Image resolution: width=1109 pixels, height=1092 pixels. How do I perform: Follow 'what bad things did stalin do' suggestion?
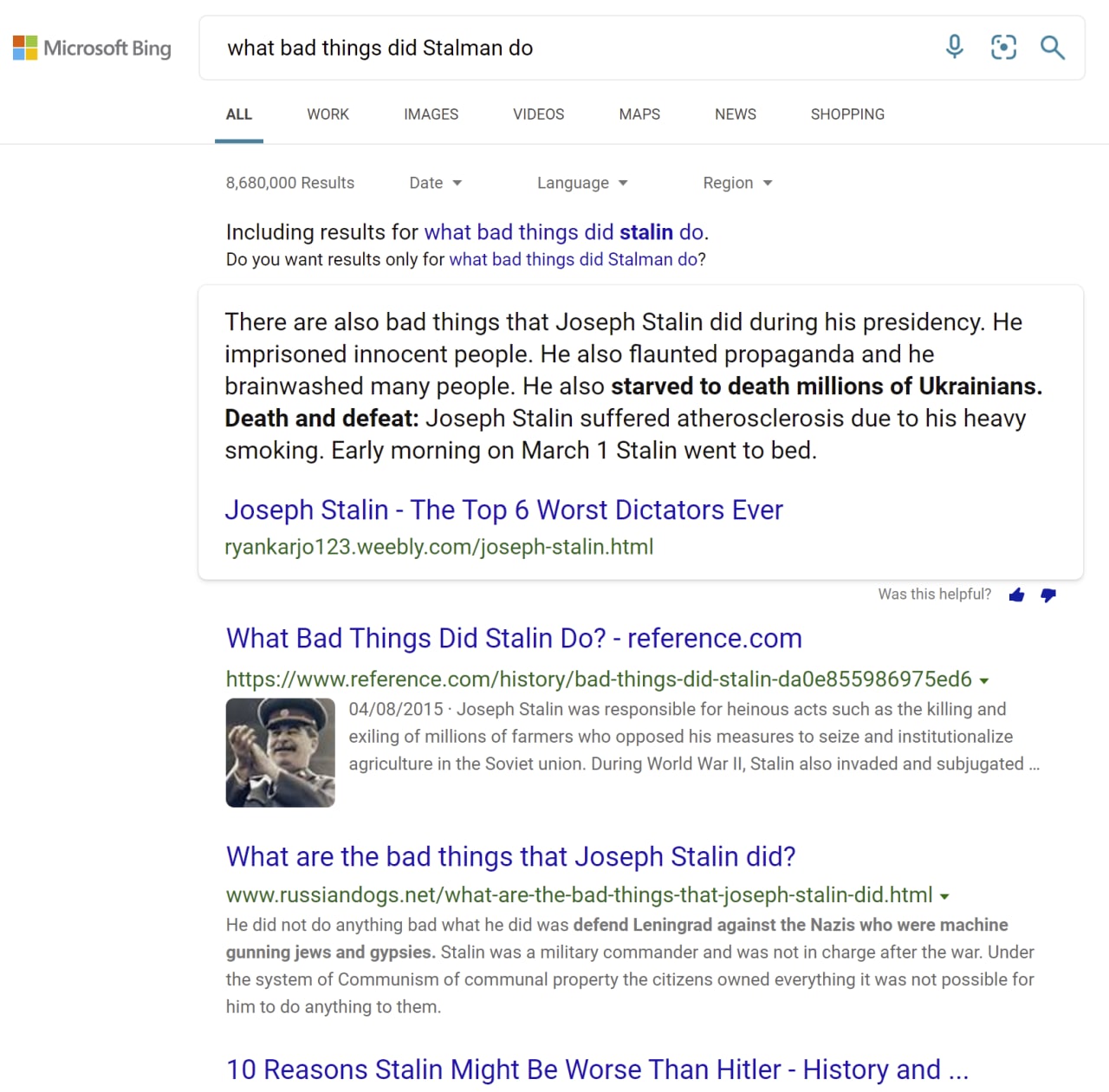[x=564, y=232]
